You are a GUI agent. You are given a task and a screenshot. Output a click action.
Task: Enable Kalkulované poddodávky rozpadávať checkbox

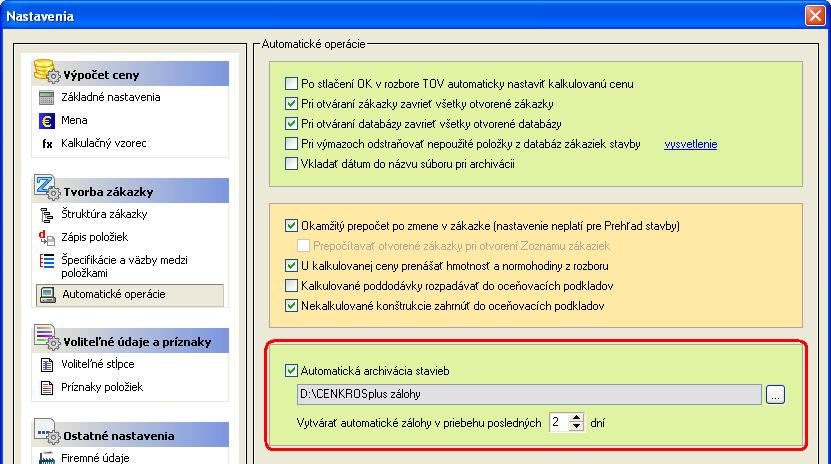click(291, 286)
